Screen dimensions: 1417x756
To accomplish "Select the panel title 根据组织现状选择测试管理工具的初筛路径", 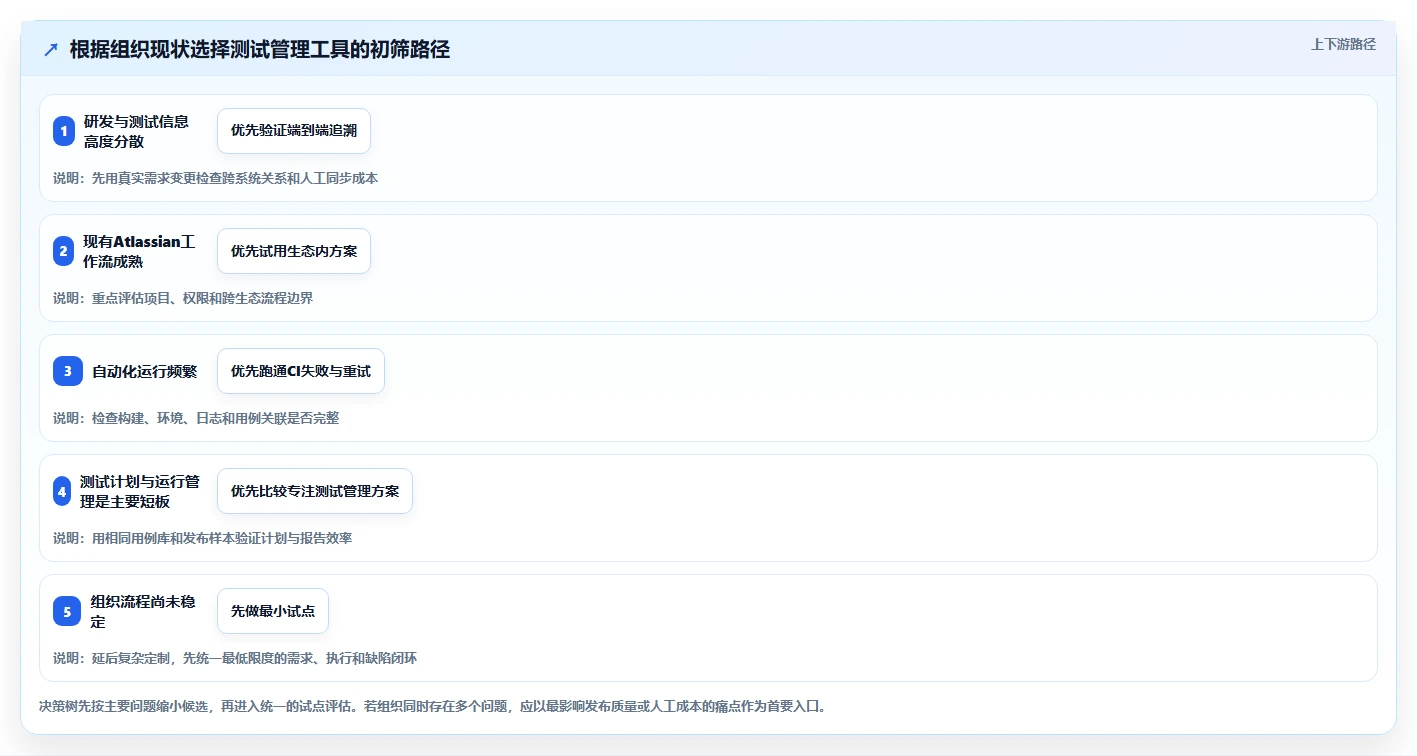I will (x=260, y=50).
